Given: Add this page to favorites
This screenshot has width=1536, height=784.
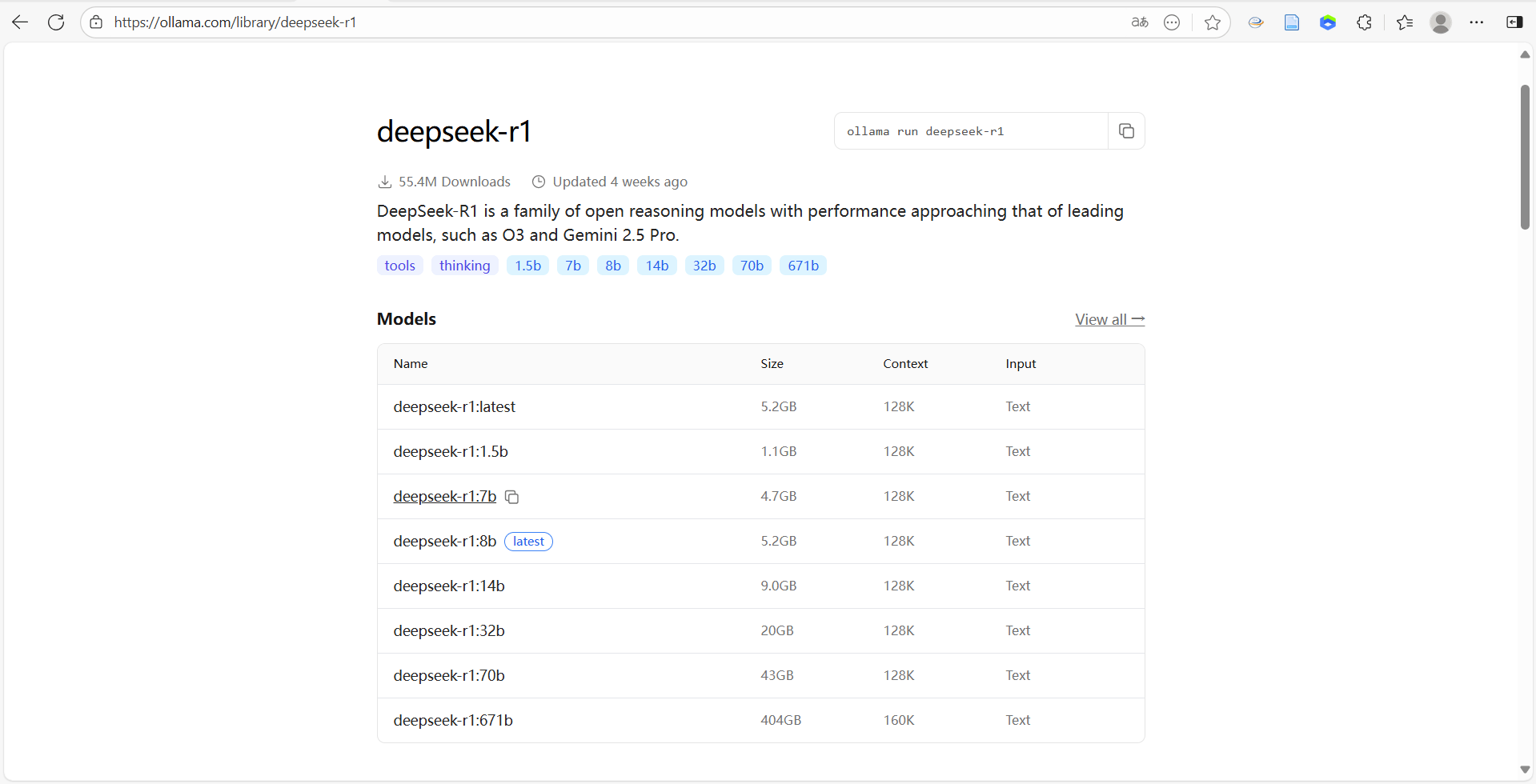Looking at the screenshot, I should 1213,22.
